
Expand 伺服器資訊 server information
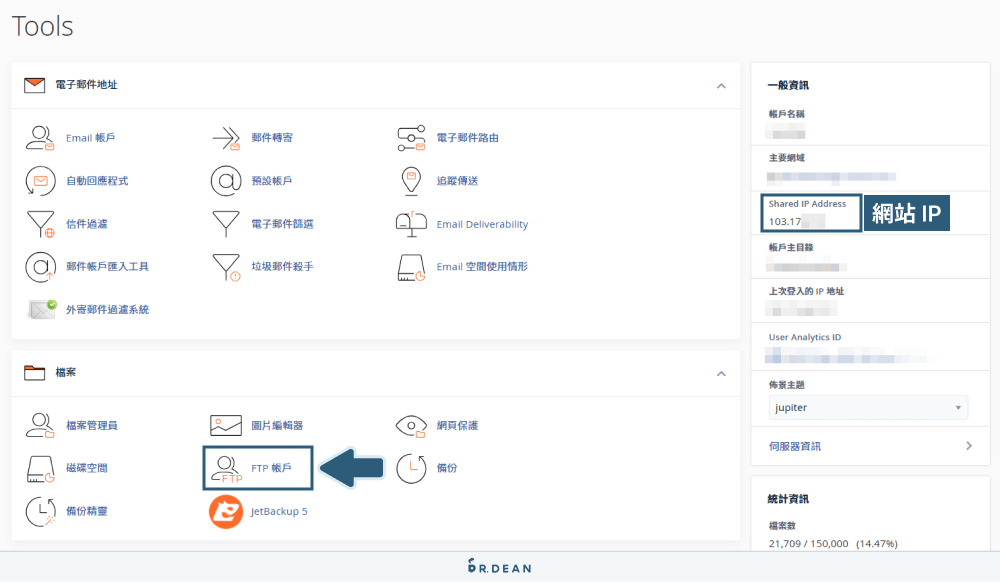click(x=869, y=446)
